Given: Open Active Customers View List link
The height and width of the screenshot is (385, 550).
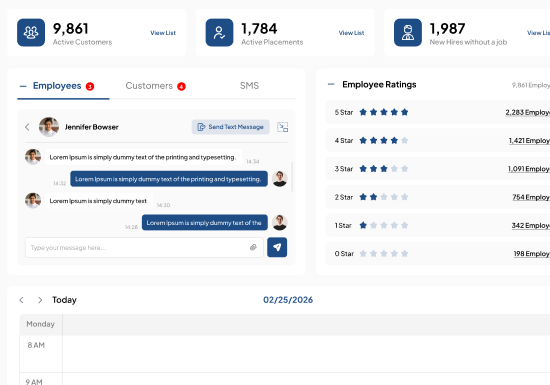Looking at the screenshot, I should tap(163, 33).
